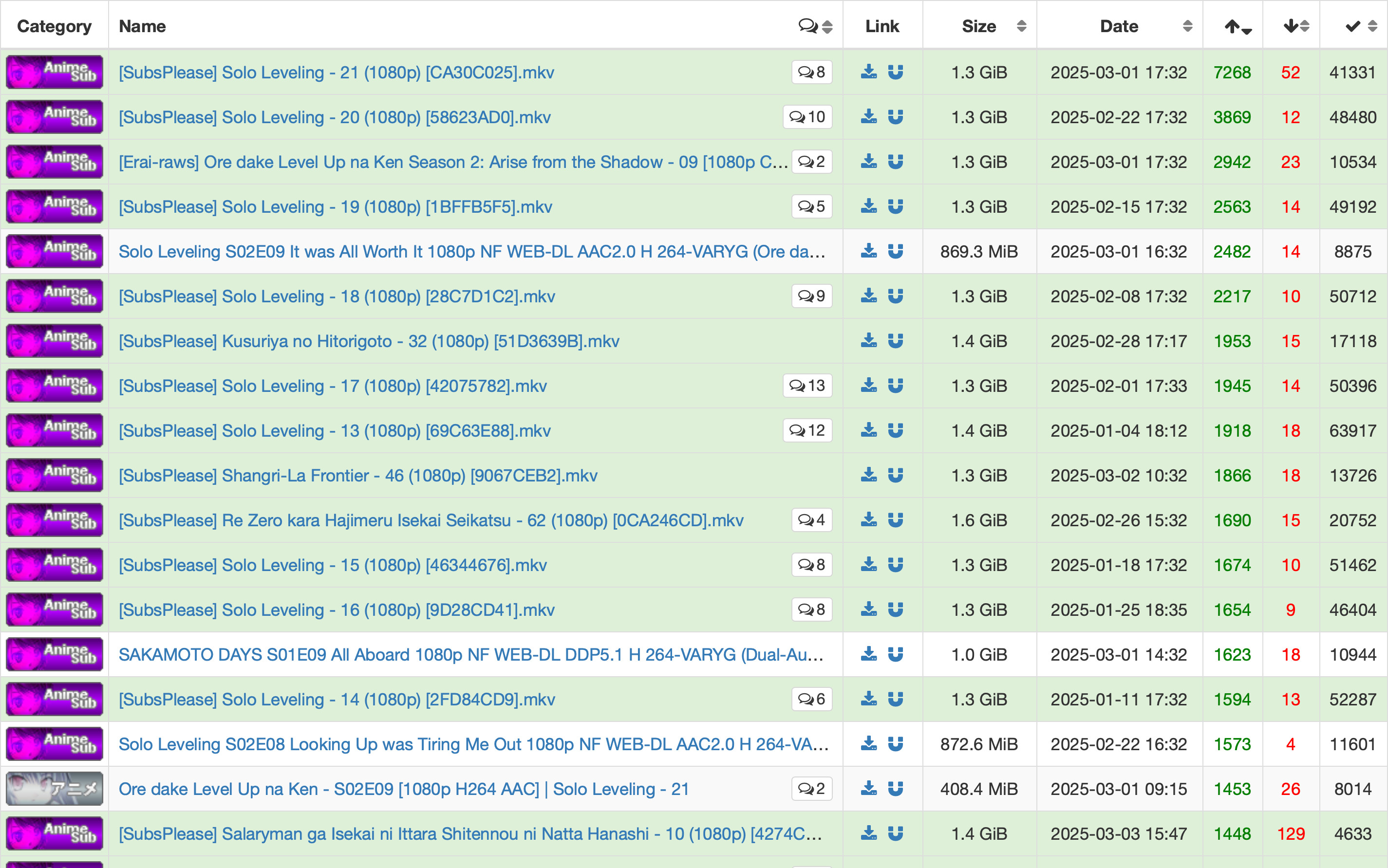This screenshot has height=868, width=1388.
Task: Open magnet link for Salaryman ga Isekai - 10
Action: (x=895, y=833)
